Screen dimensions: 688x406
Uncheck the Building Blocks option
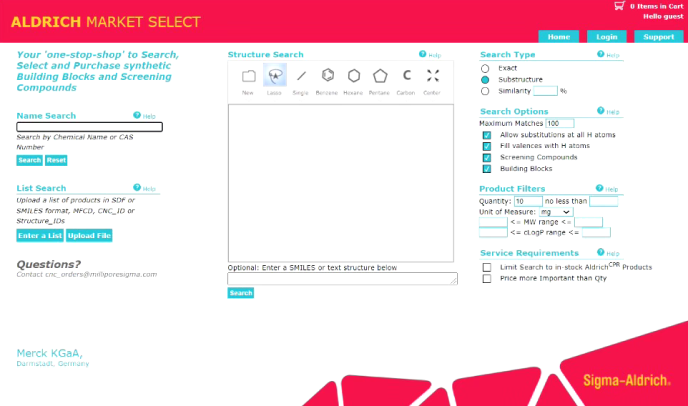(487, 169)
